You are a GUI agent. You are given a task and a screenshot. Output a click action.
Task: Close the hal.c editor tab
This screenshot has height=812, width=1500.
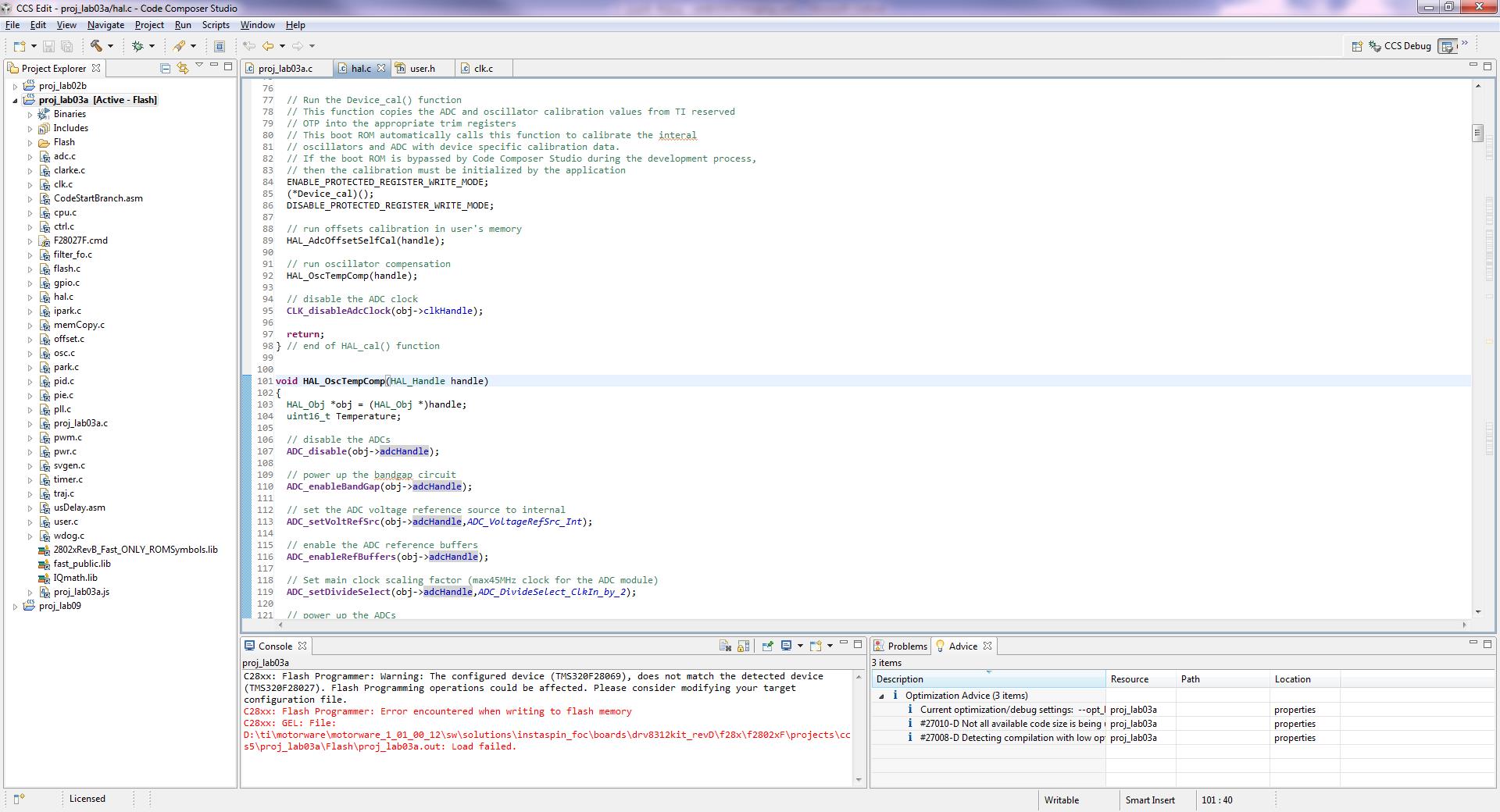(x=381, y=68)
